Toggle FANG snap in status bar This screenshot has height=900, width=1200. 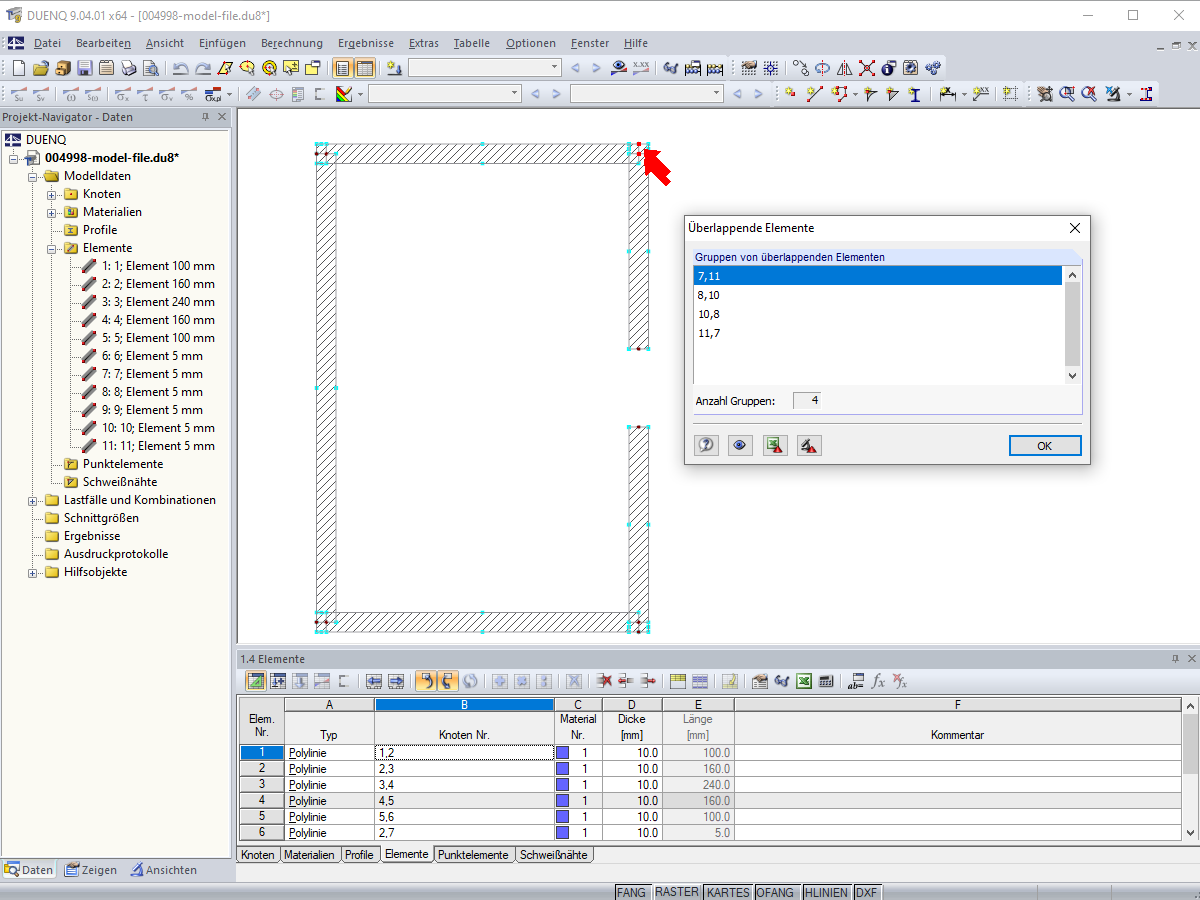pyautogui.click(x=631, y=892)
